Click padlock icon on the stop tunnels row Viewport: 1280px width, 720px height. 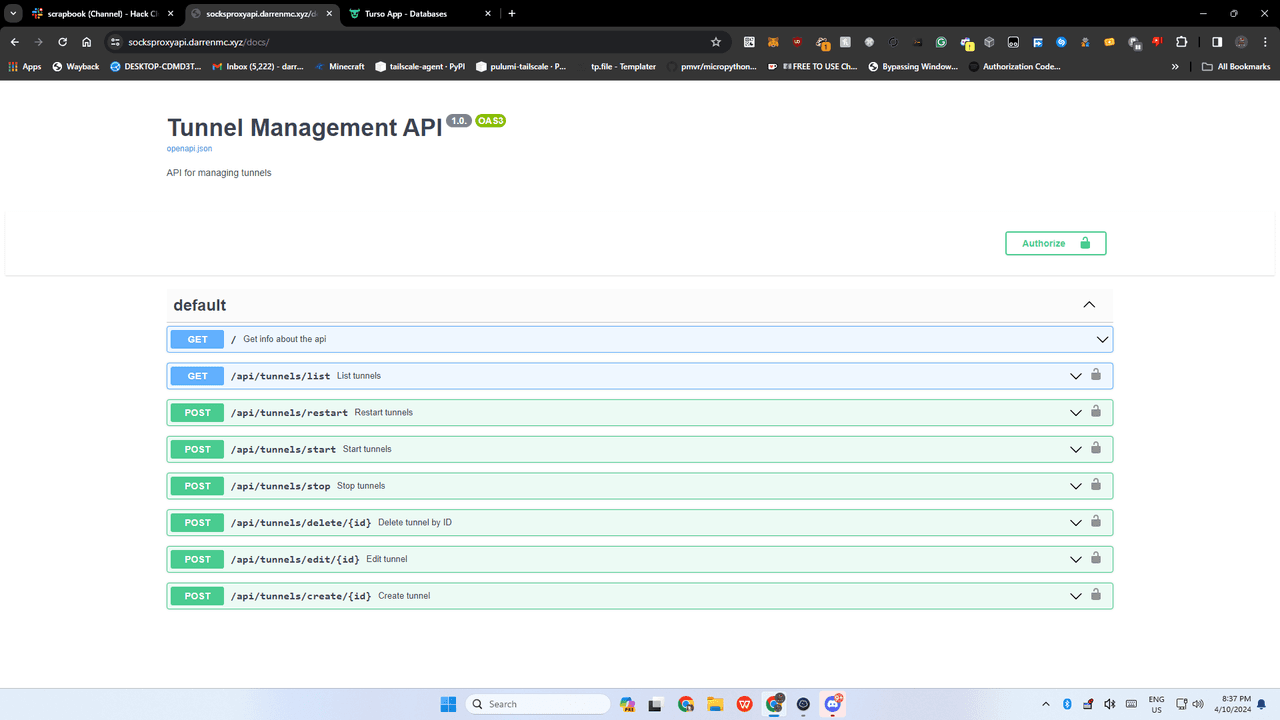click(1096, 485)
